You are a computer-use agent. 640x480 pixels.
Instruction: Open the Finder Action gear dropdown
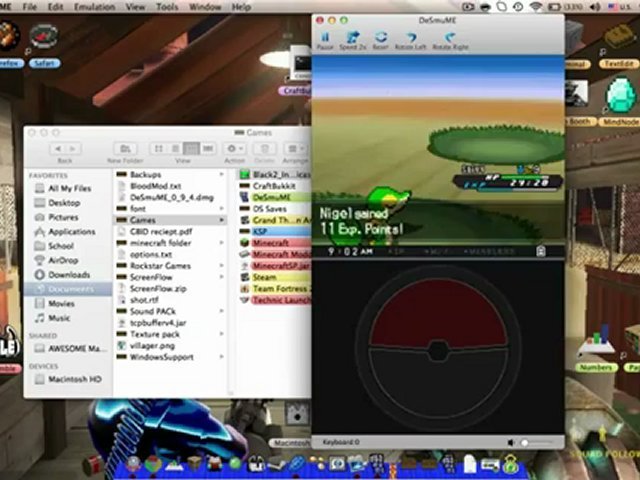point(235,149)
